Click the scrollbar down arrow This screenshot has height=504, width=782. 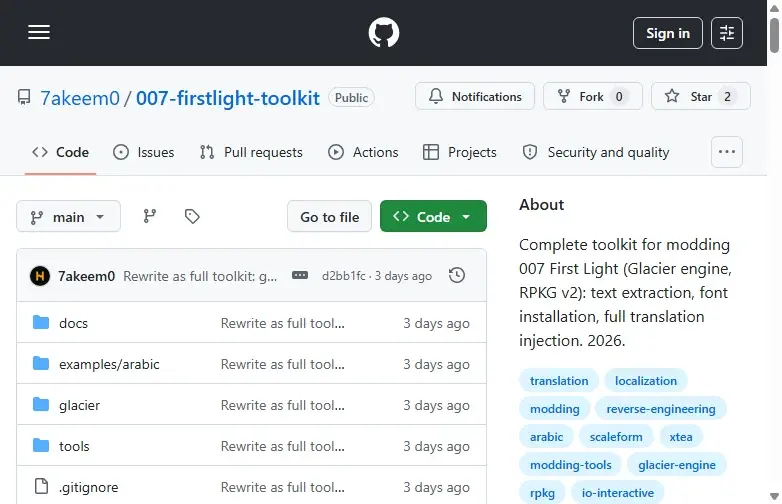pos(774,496)
